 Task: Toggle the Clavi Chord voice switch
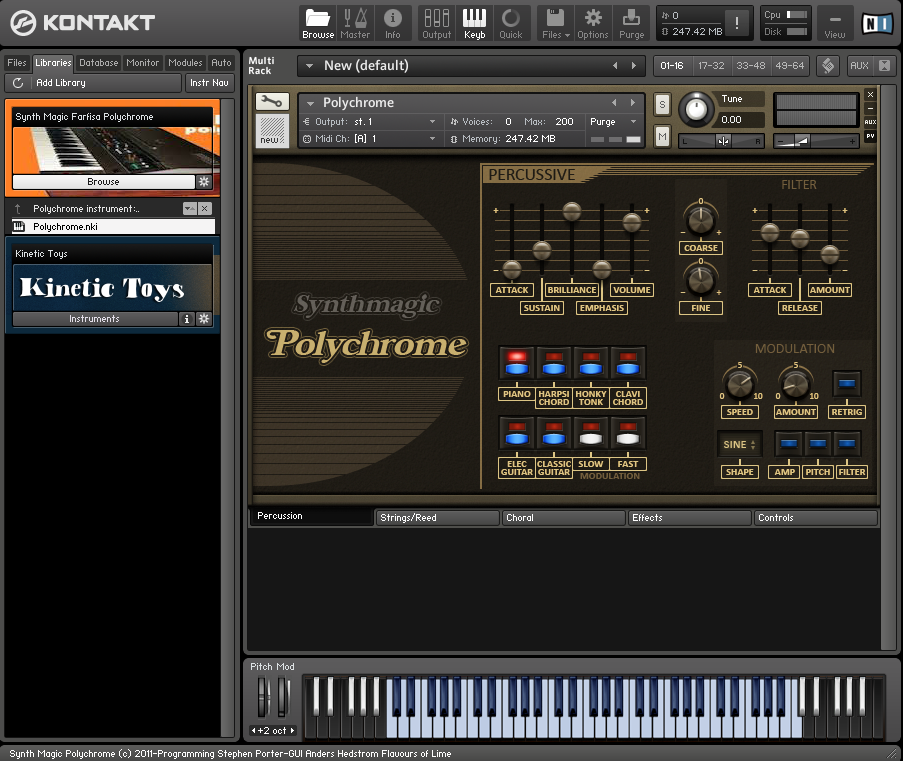point(628,363)
